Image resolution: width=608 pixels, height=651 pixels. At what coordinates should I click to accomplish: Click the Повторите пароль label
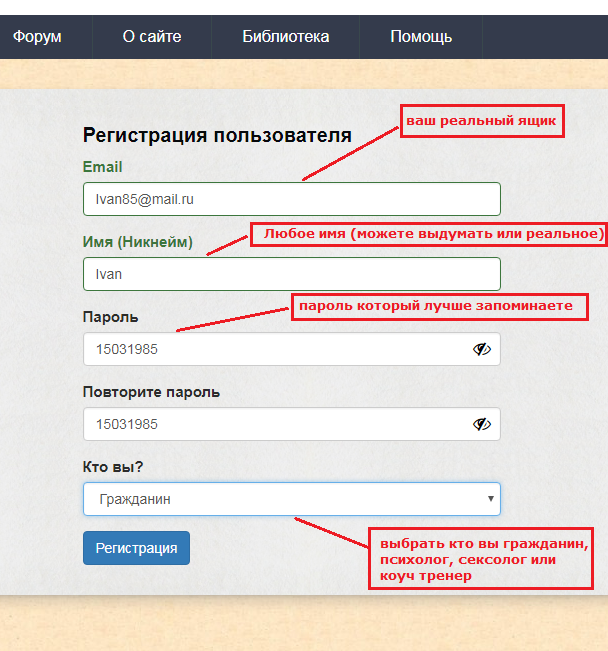(x=151, y=392)
